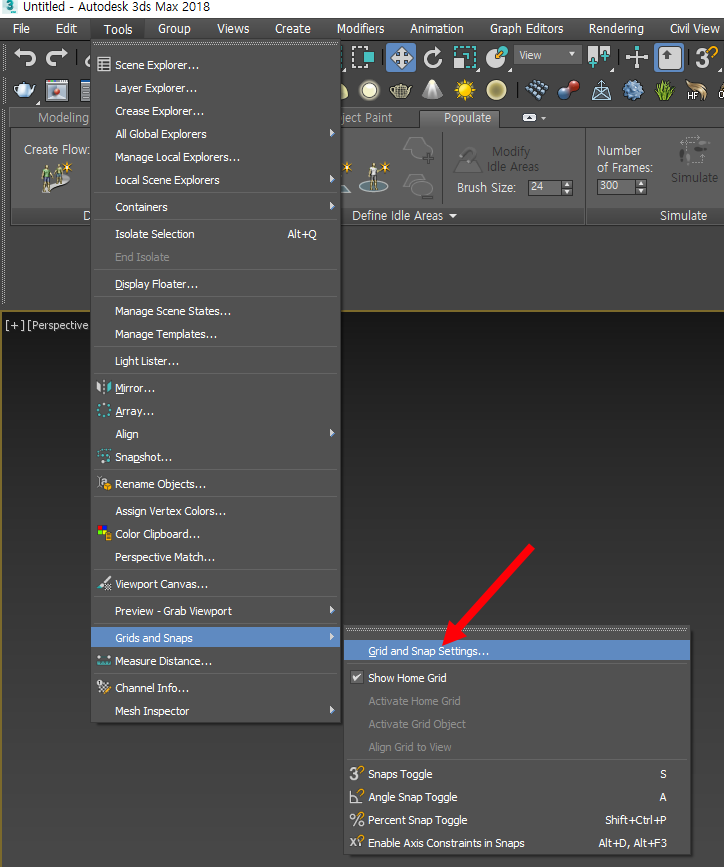Image resolution: width=724 pixels, height=867 pixels.
Task: Open the Rendering menu
Action: 616,29
